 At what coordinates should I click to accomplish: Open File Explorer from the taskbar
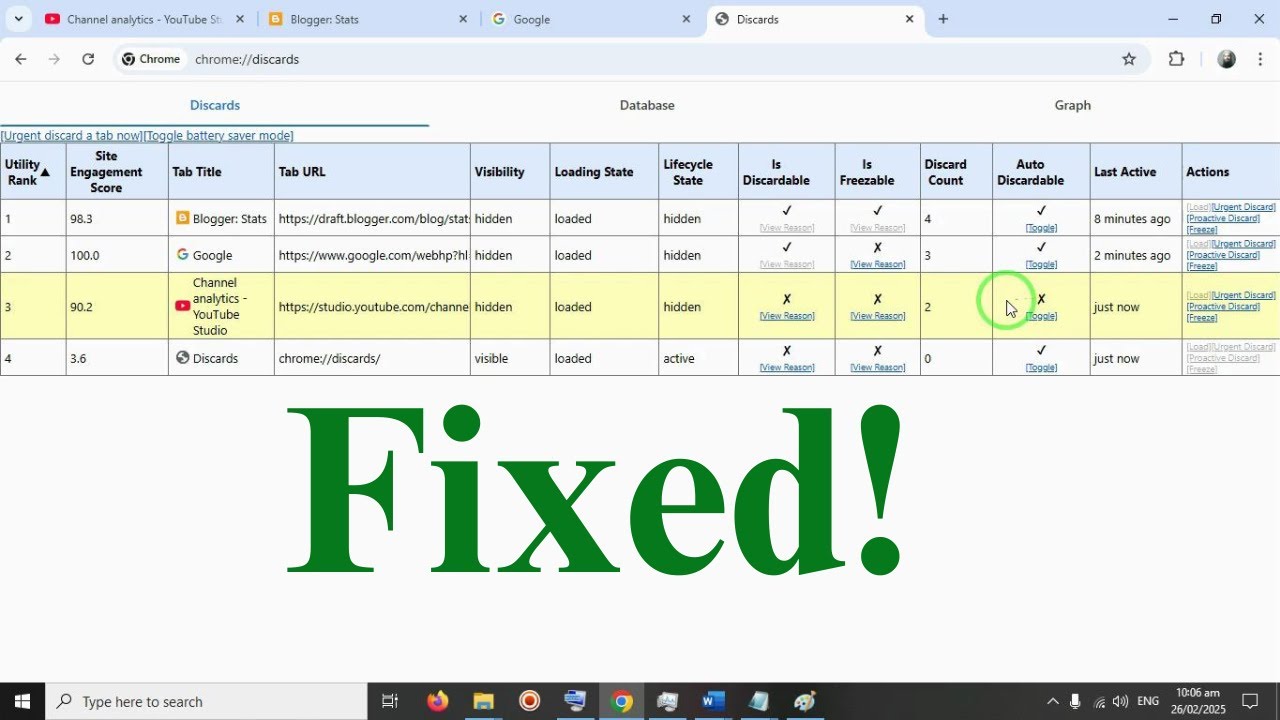483,701
